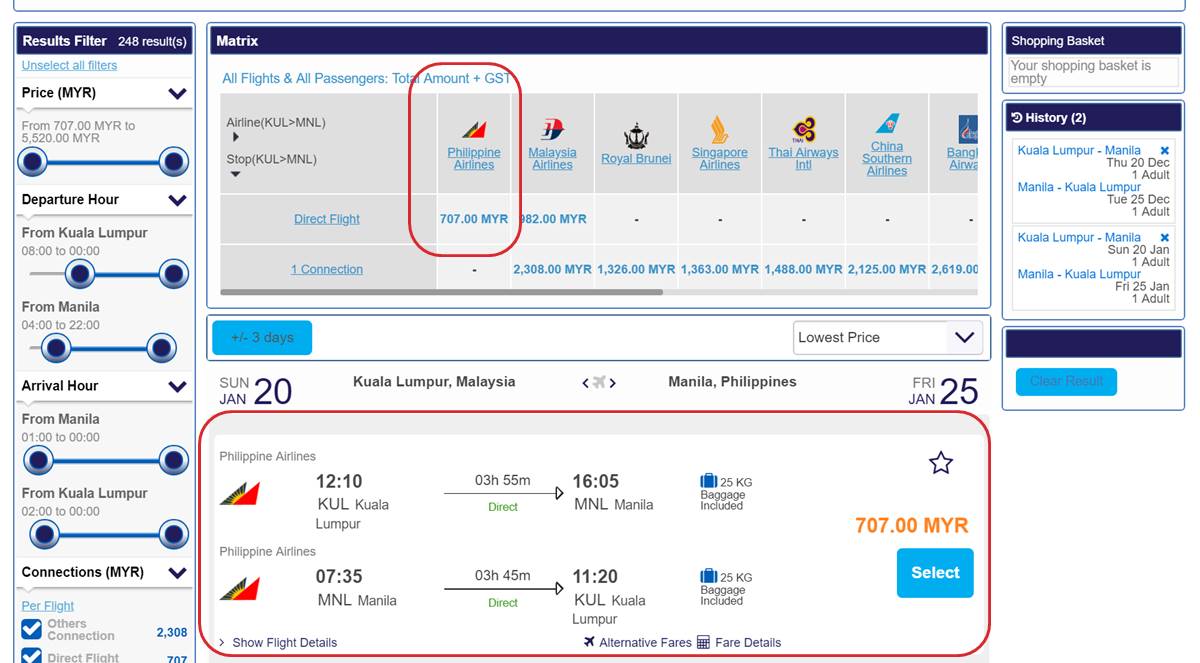This screenshot has width=1200, height=663.
Task: Toggle the Direct Flight checkbox
Action: pos(32,657)
